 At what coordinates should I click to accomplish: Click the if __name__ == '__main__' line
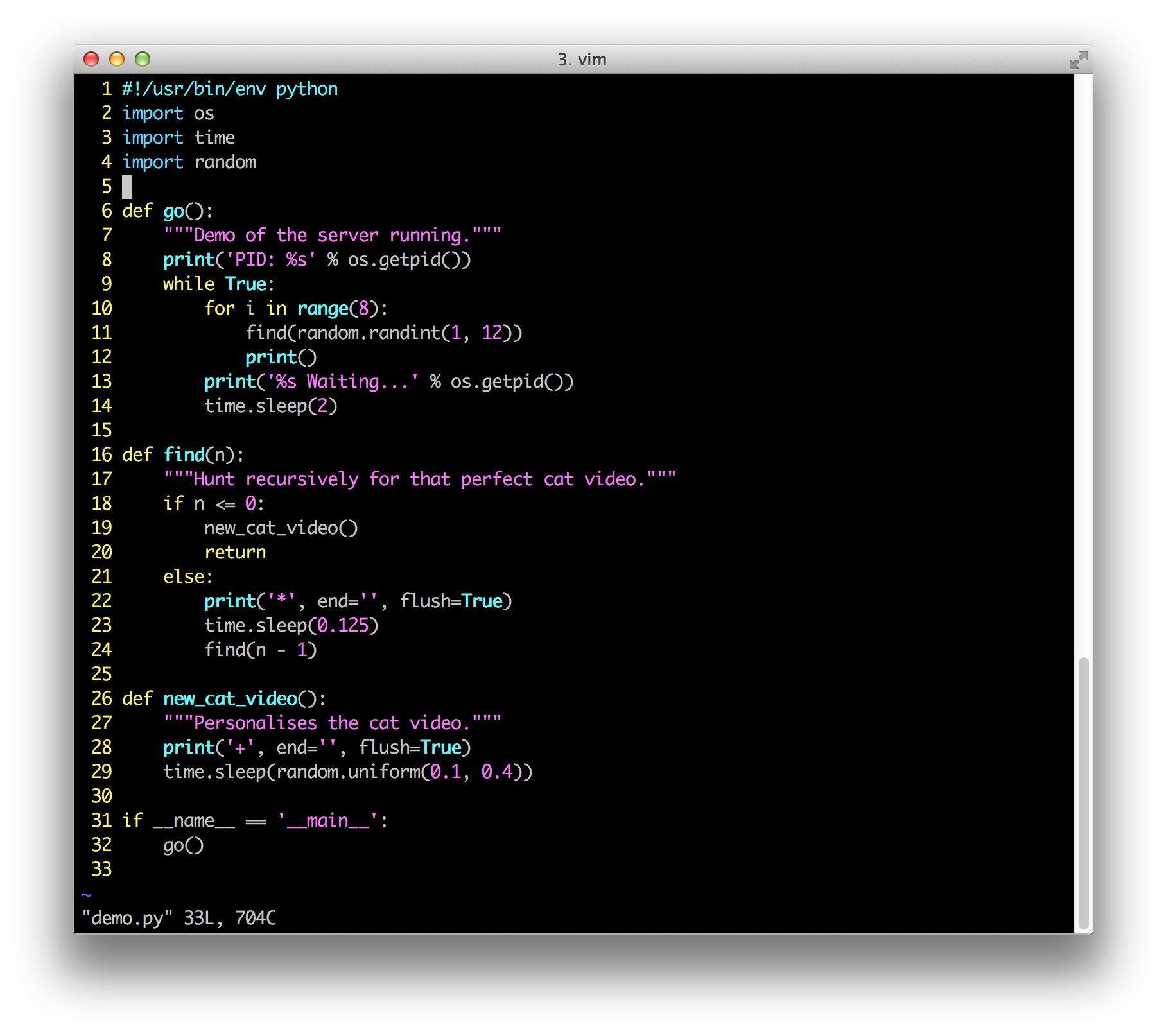[x=255, y=821]
